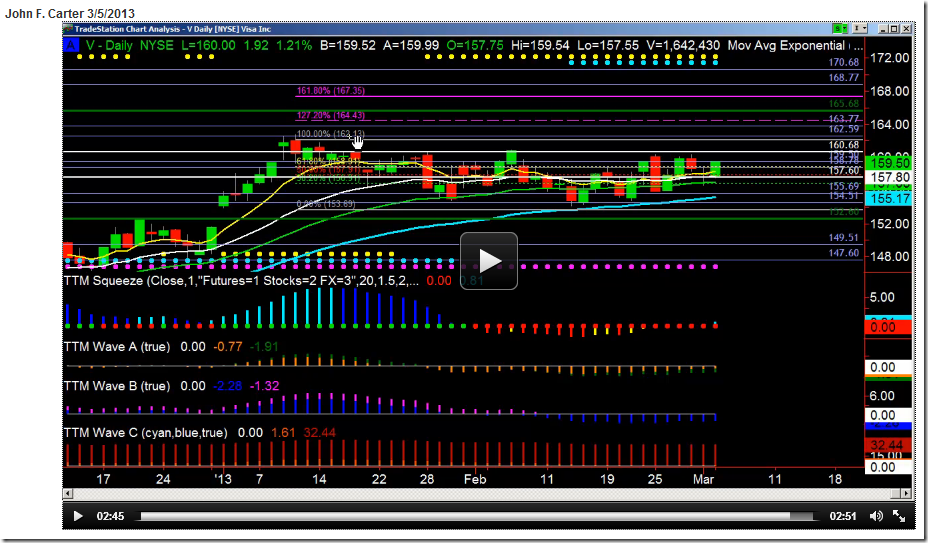Click the large center play overlay button

coord(489,261)
